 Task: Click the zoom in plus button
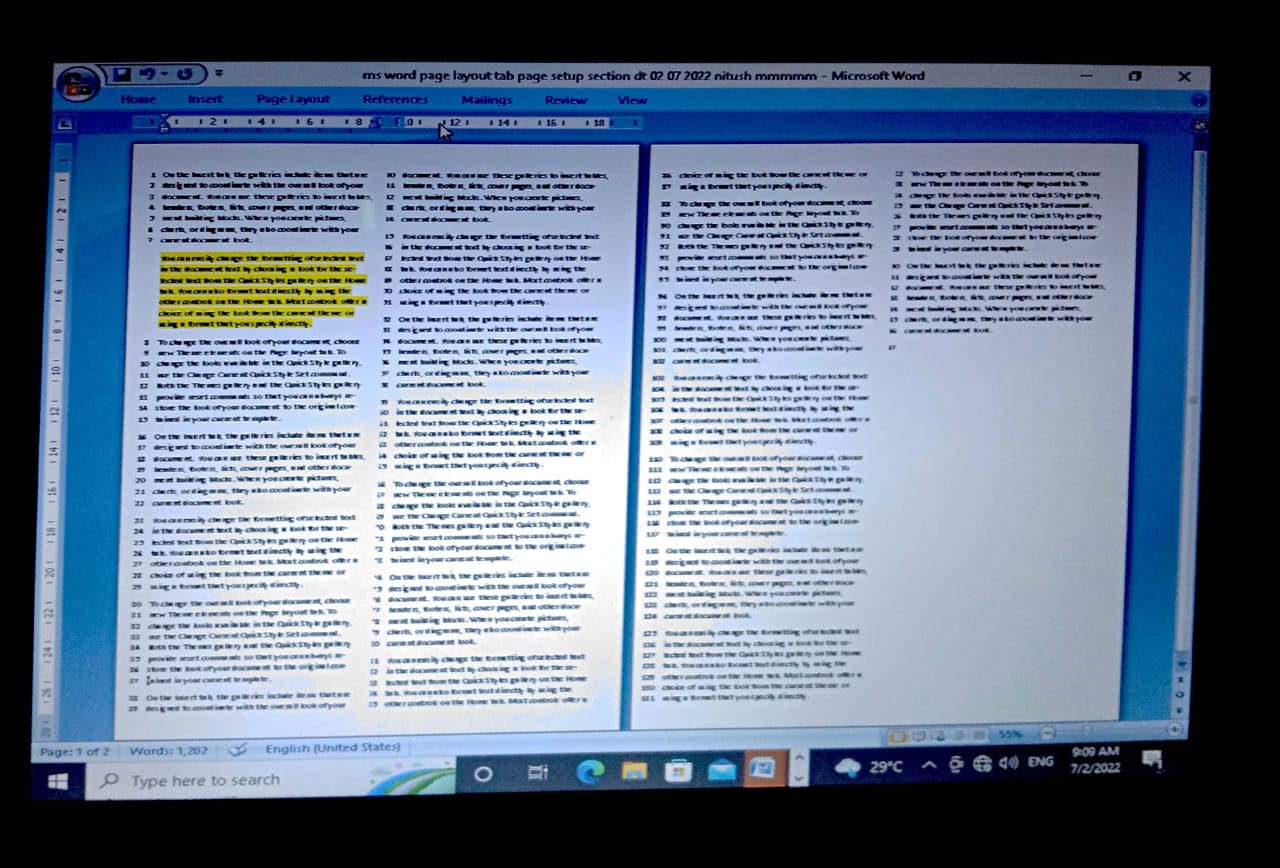click(x=1176, y=730)
